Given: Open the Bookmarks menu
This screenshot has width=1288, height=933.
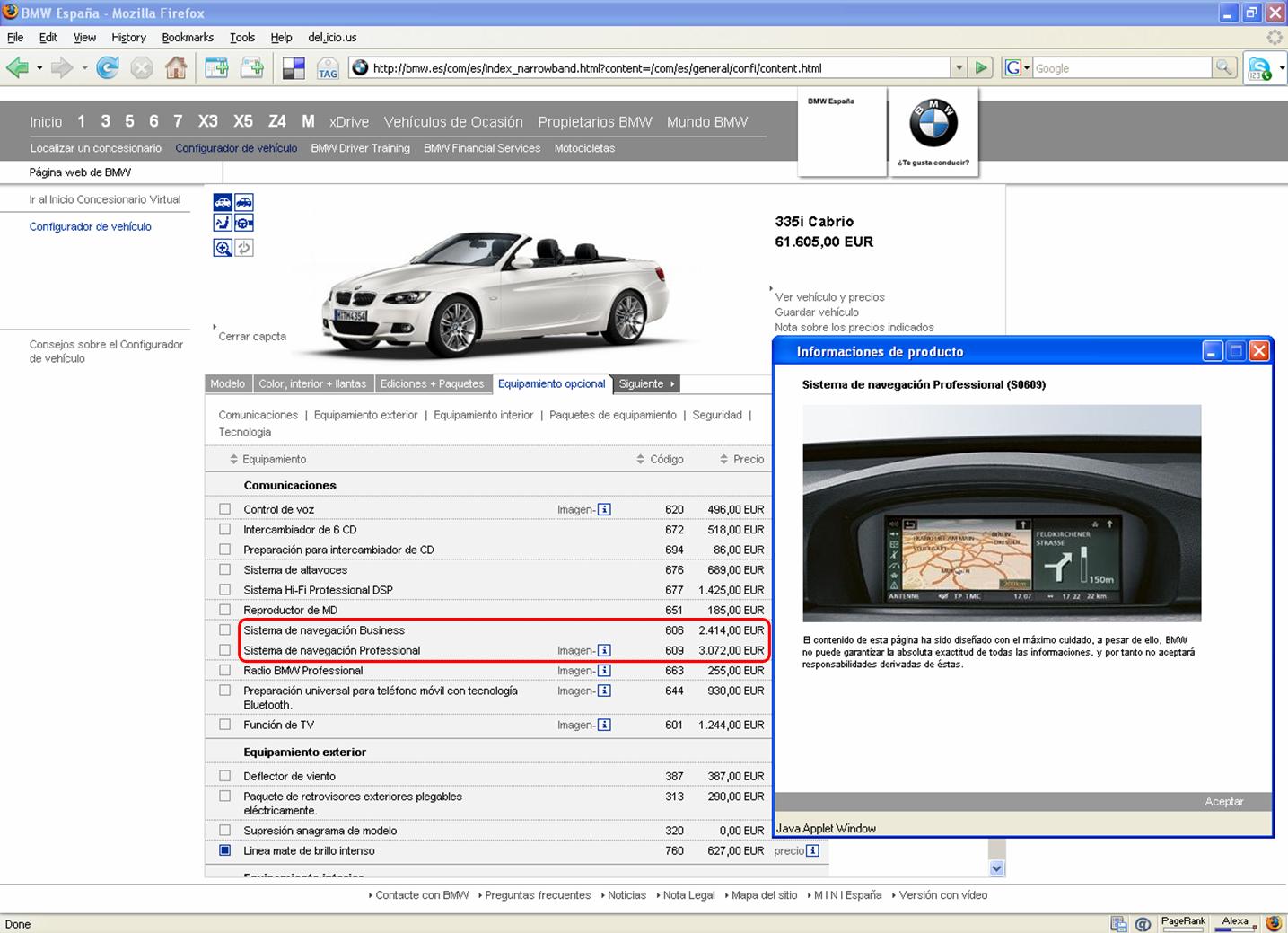Looking at the screenshot, I should tap(188, 38).
